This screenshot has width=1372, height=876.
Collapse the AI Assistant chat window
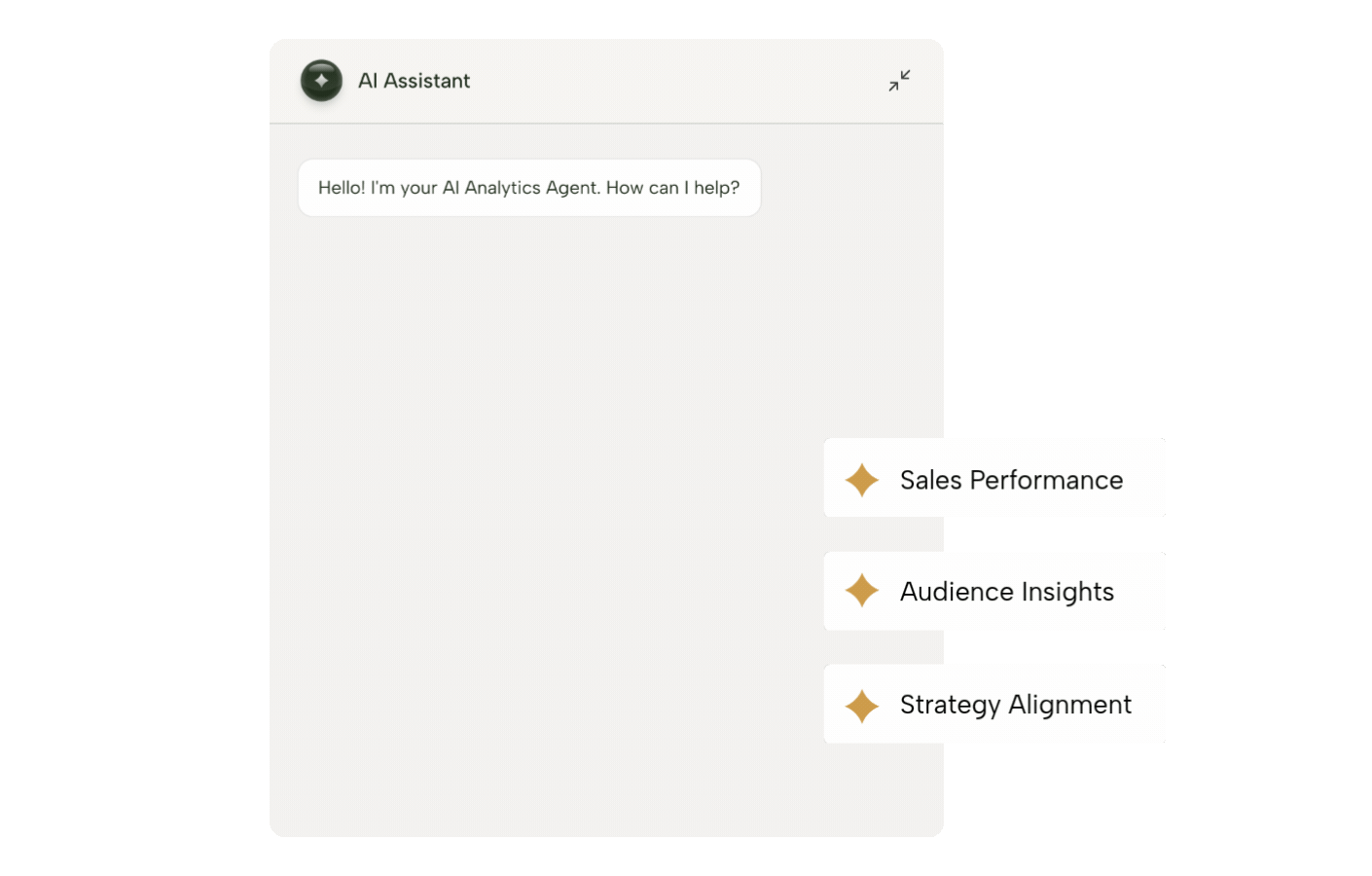click(x=899, y=81)
